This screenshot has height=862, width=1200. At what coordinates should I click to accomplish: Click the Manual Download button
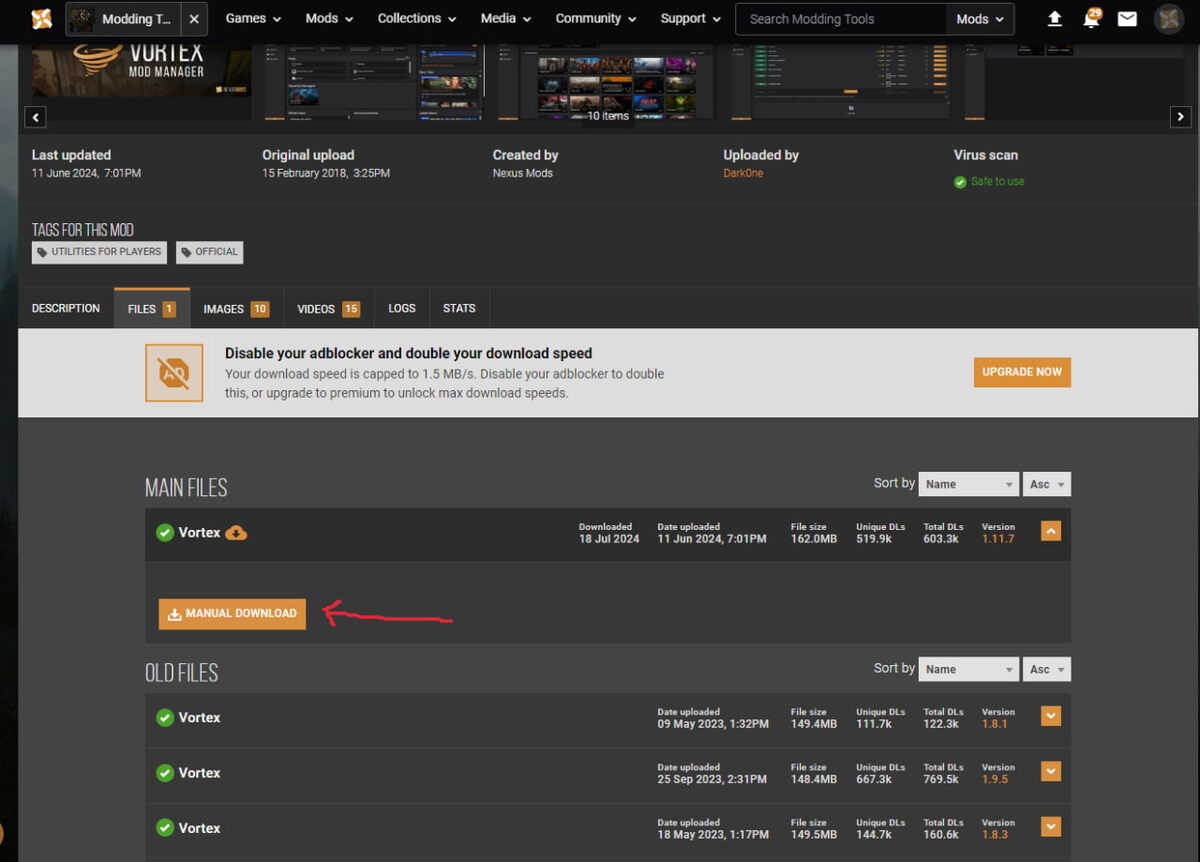[232, 613]
